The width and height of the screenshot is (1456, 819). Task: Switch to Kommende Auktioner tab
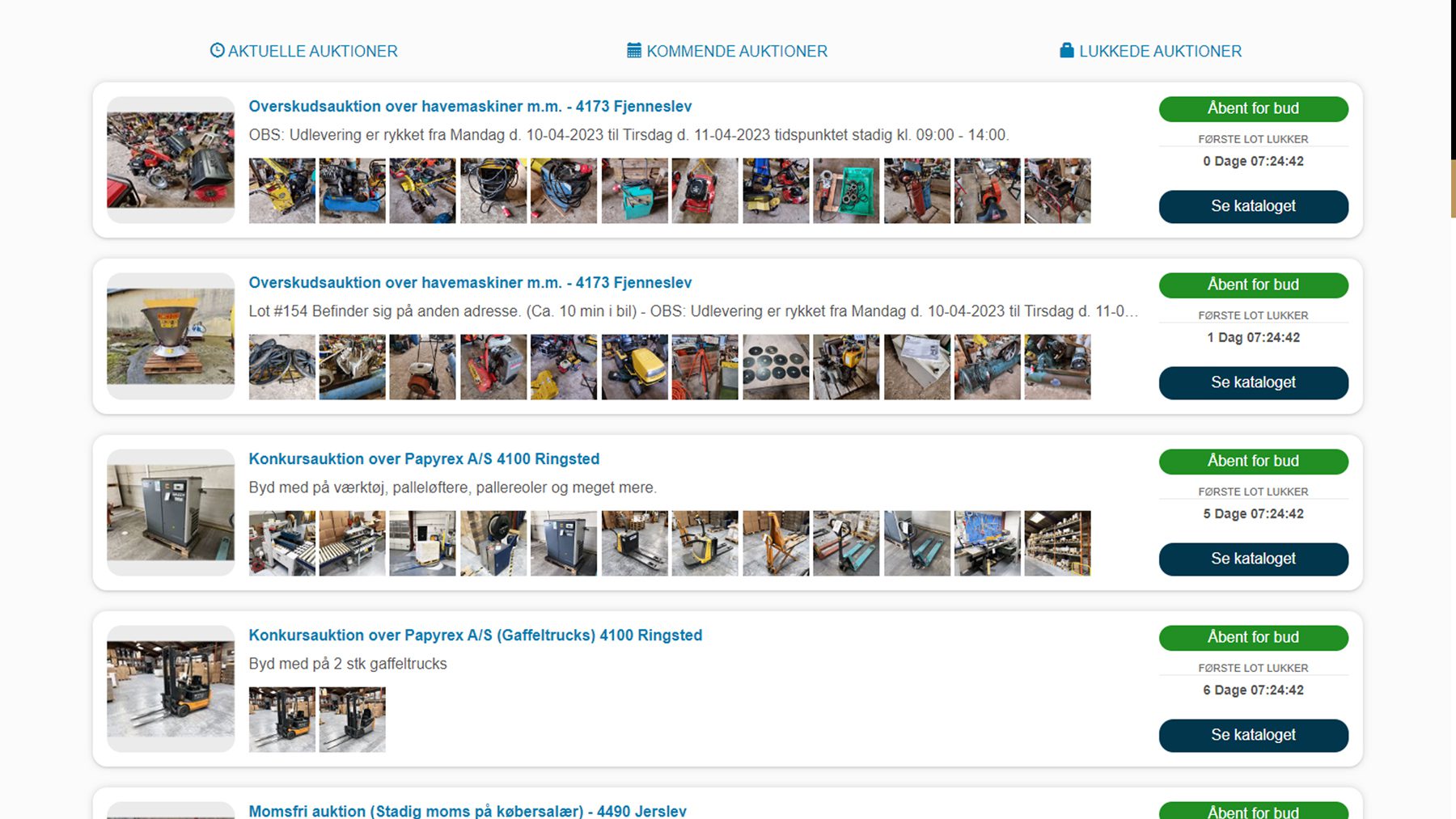pos(727,51)
